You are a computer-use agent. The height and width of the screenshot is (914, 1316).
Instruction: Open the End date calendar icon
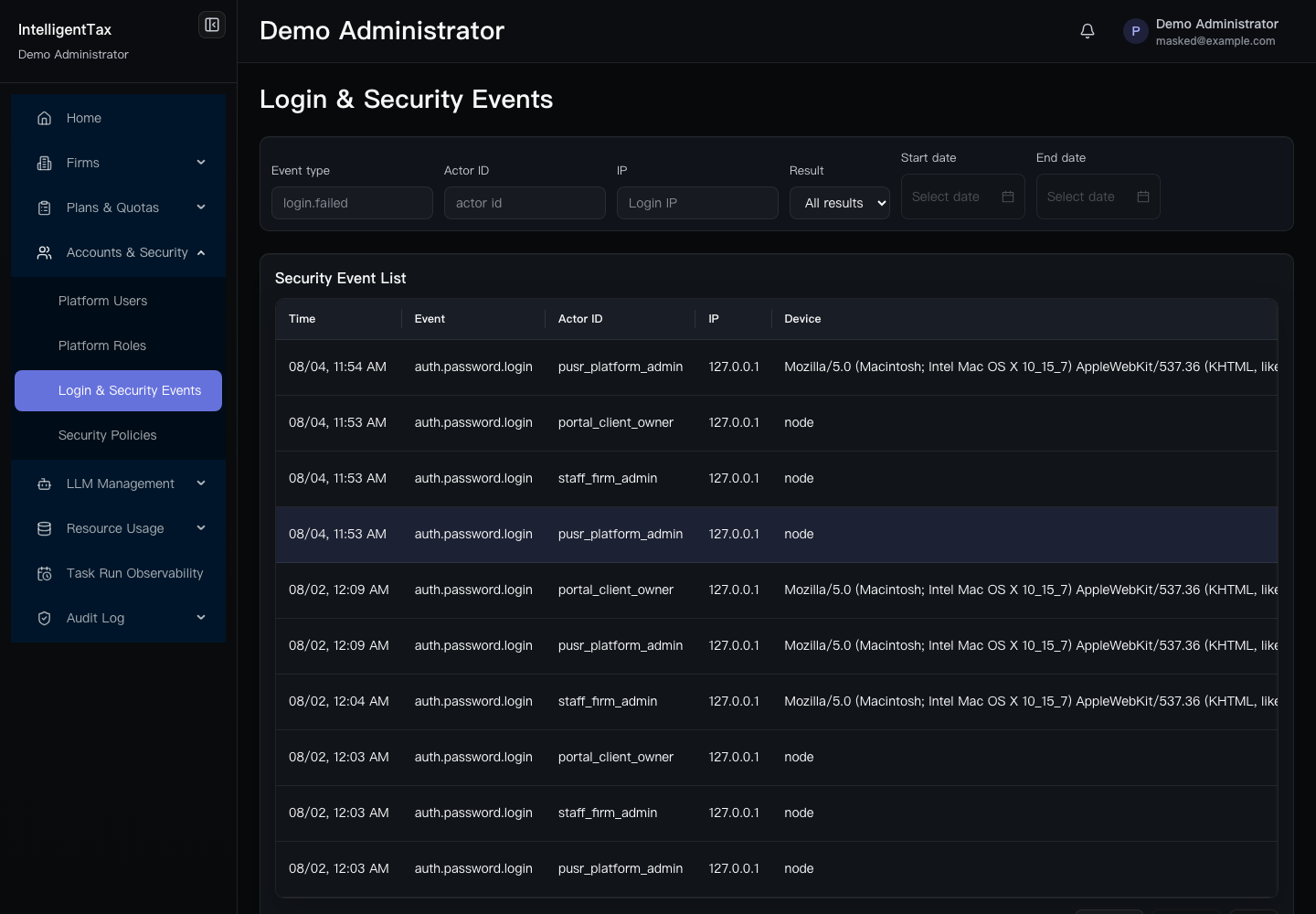pos(1143,197)
